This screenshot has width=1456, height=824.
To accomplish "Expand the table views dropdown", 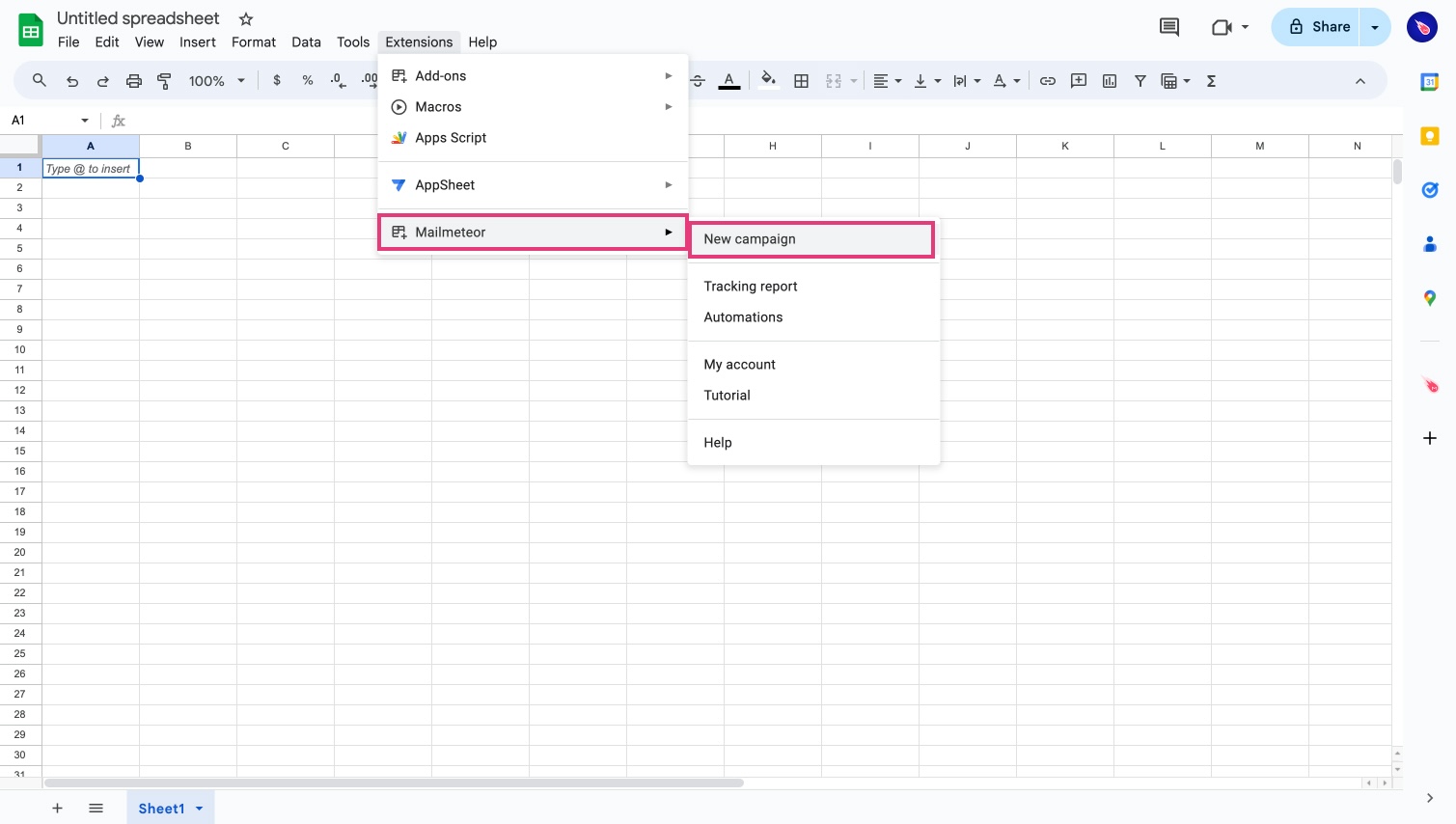I will [x=1187, y=81].
